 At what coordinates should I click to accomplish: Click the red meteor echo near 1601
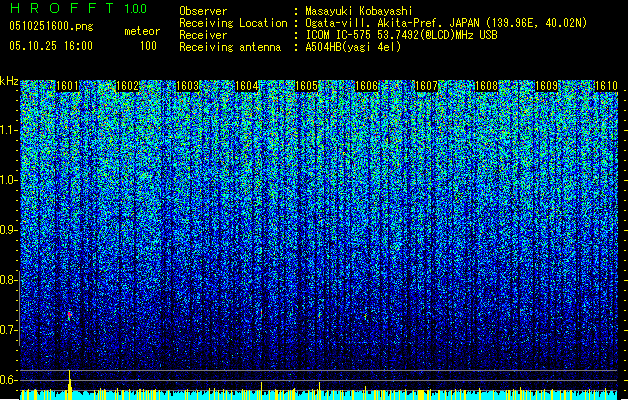pos(69,315)
